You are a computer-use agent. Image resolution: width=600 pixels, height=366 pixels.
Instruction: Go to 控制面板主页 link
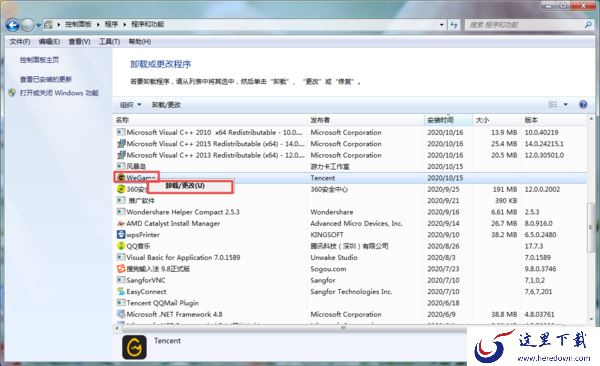[x=39, y=60]
